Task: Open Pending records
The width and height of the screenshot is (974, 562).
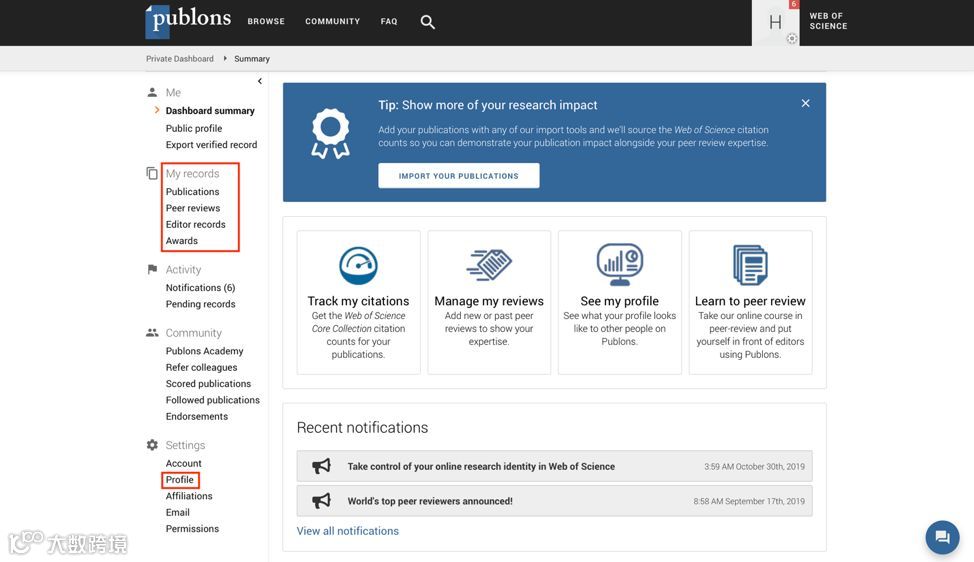Action: 200,304
